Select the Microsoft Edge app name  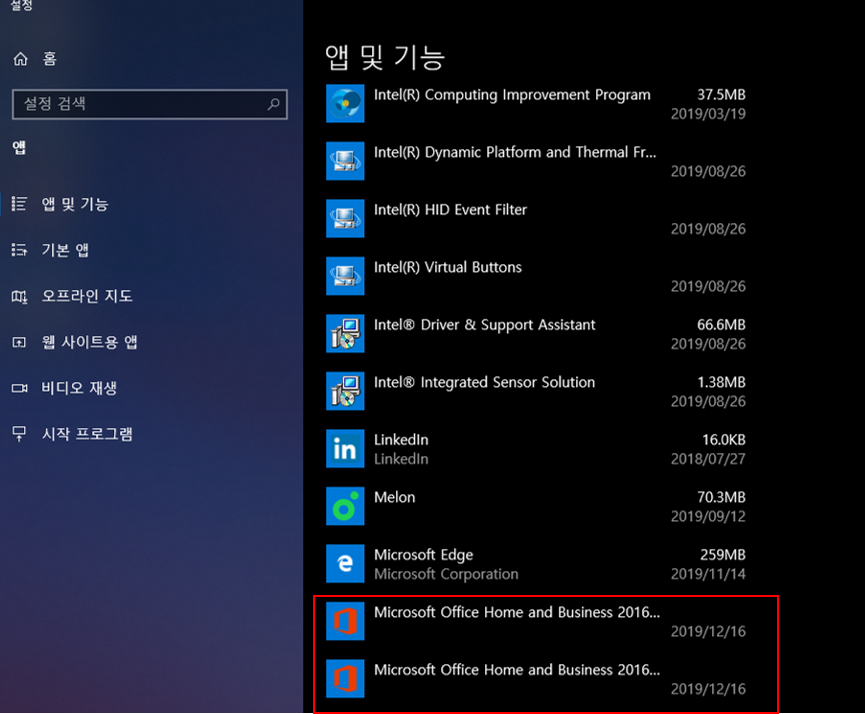tap(424, 555)
